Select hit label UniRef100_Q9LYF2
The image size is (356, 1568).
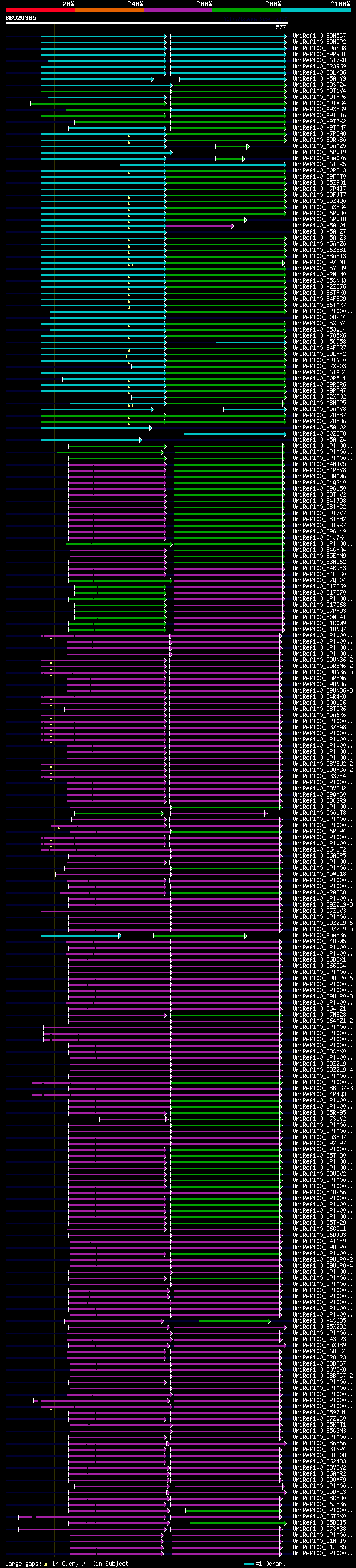pyautogui.click(x=319, y=354)
